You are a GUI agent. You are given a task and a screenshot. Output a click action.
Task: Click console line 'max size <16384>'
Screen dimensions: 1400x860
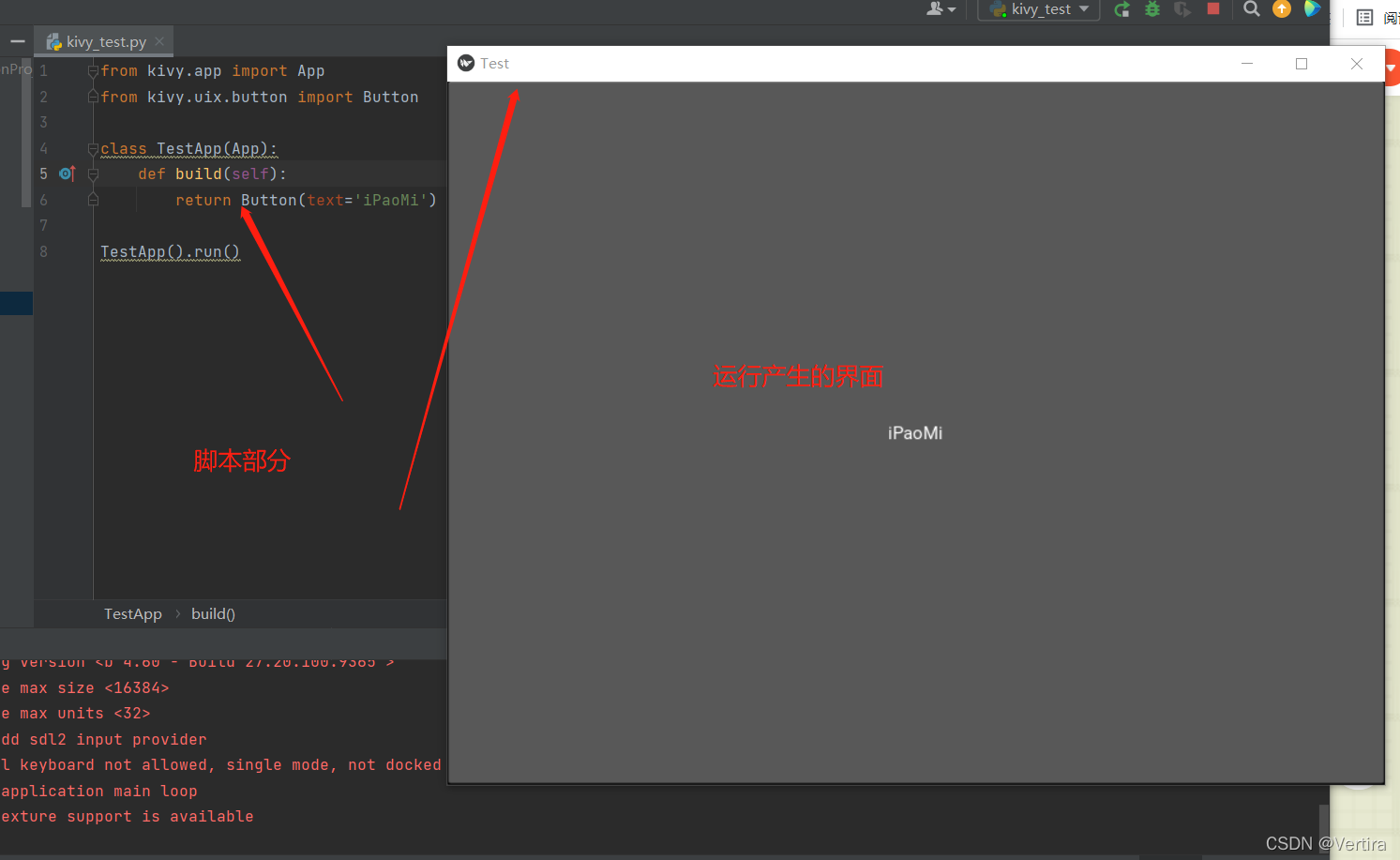pos(85,687)
